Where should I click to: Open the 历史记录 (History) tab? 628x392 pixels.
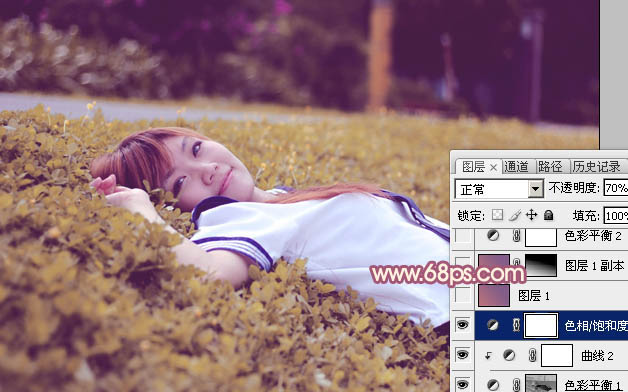point(596,167)
